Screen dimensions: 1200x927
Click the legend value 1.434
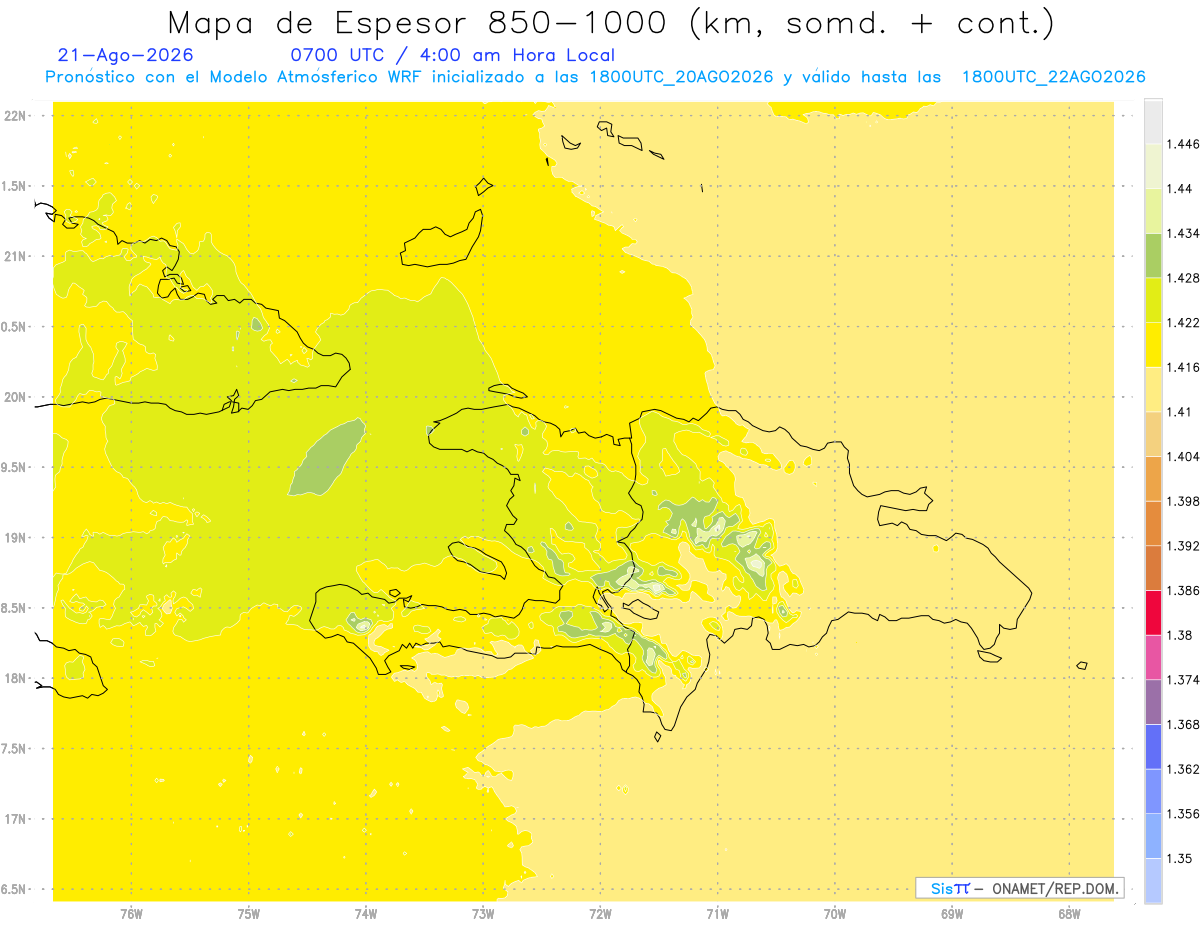tap(1185, 233)
